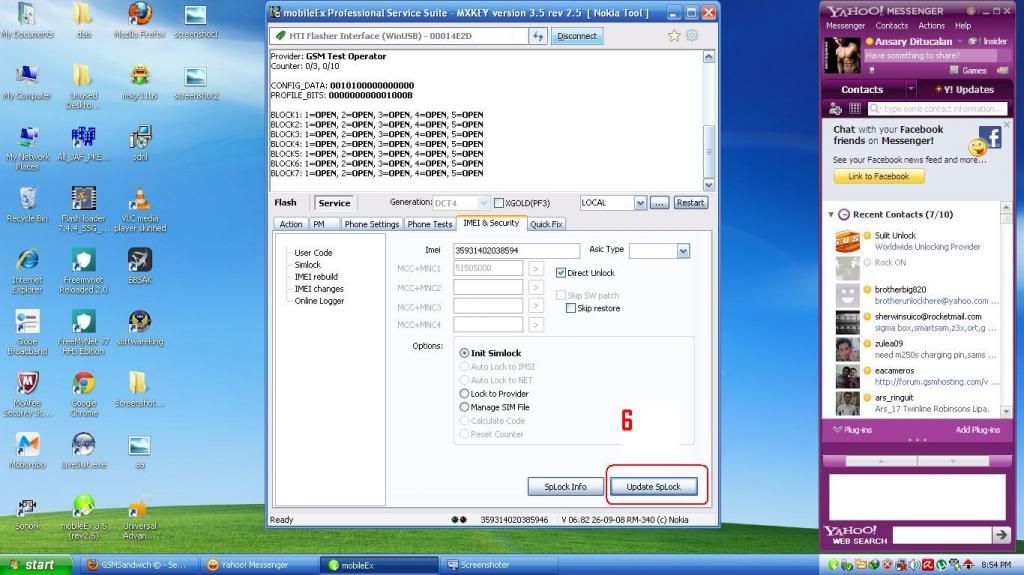Click the Yahoo web search input field
Screen dimensions: 1024x575
point(942,535)
